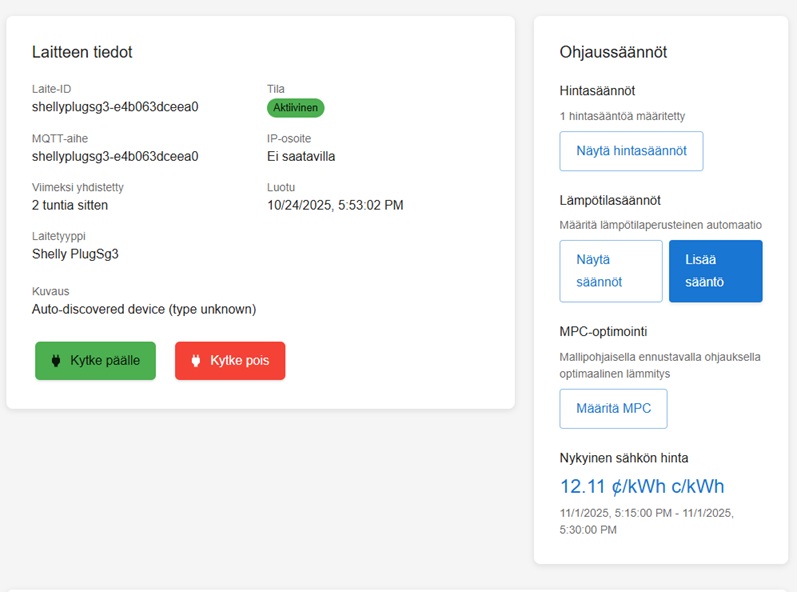Turn device on with Kytke päälle button
Viewport: 797px width, 592px height.
[x=95, y=361]
